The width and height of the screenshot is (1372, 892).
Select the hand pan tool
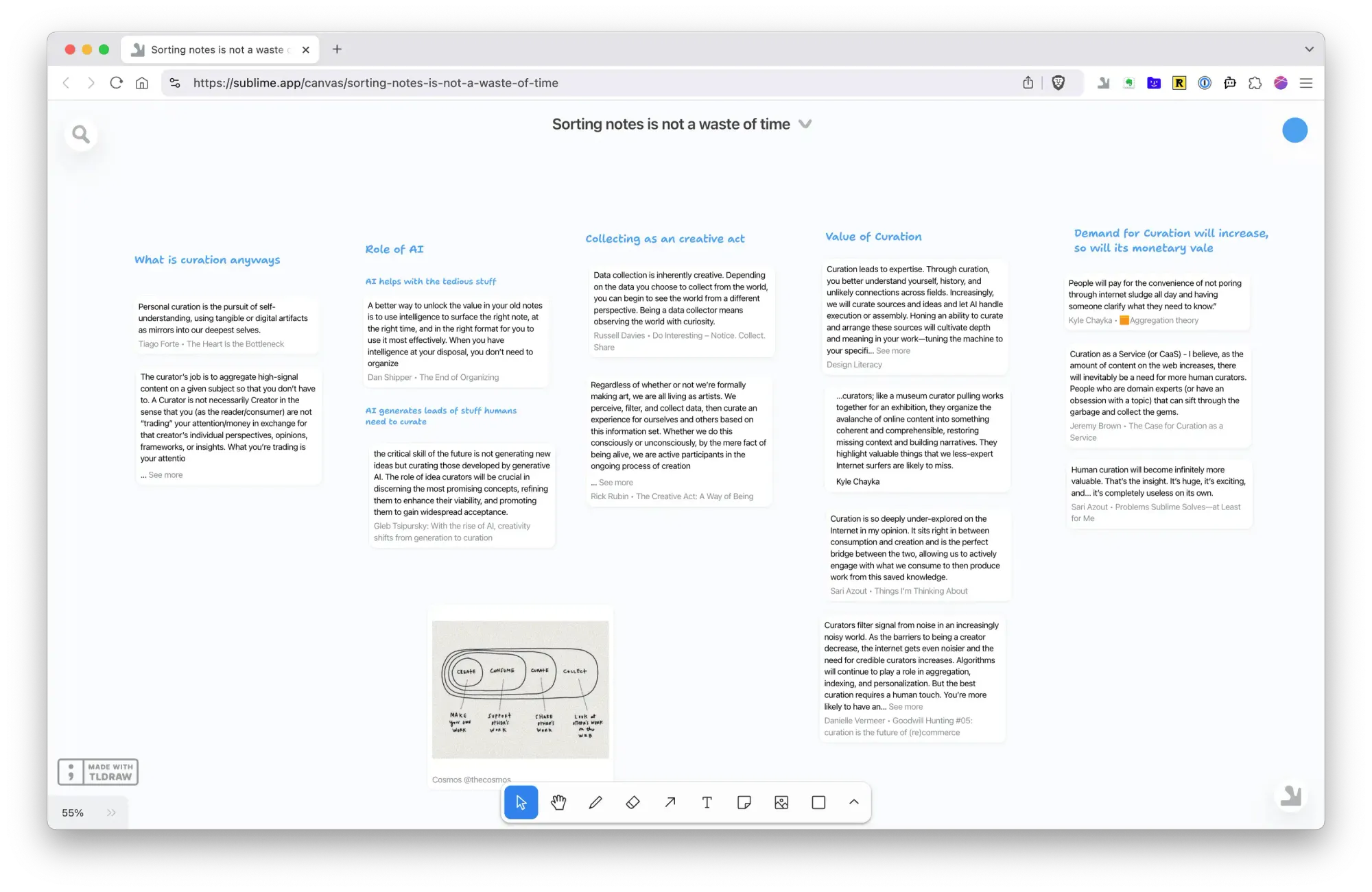[558, 802]
